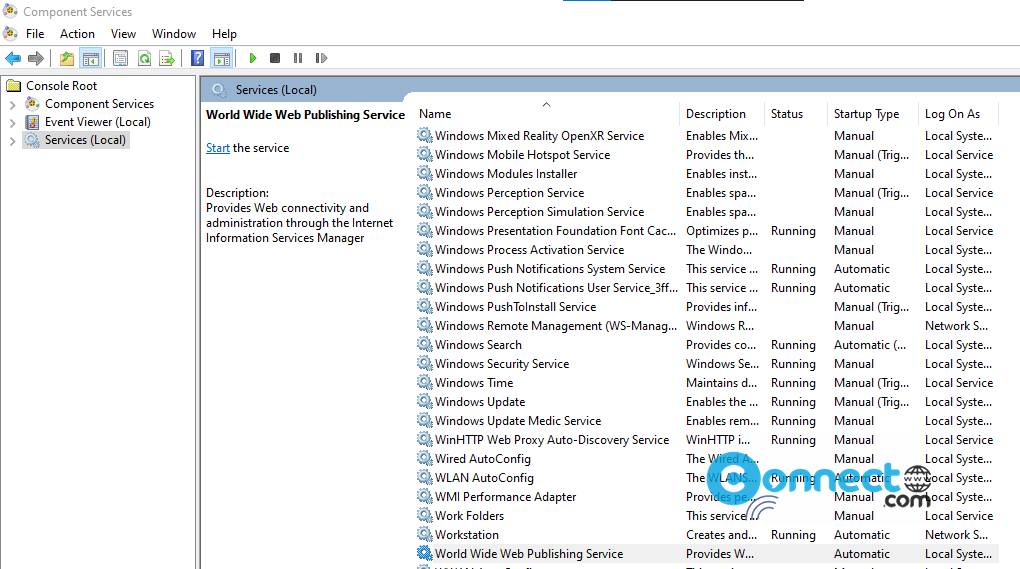Select Component Services in the tree
Viewport: 1020px width, 569px height.
(99, 103)
